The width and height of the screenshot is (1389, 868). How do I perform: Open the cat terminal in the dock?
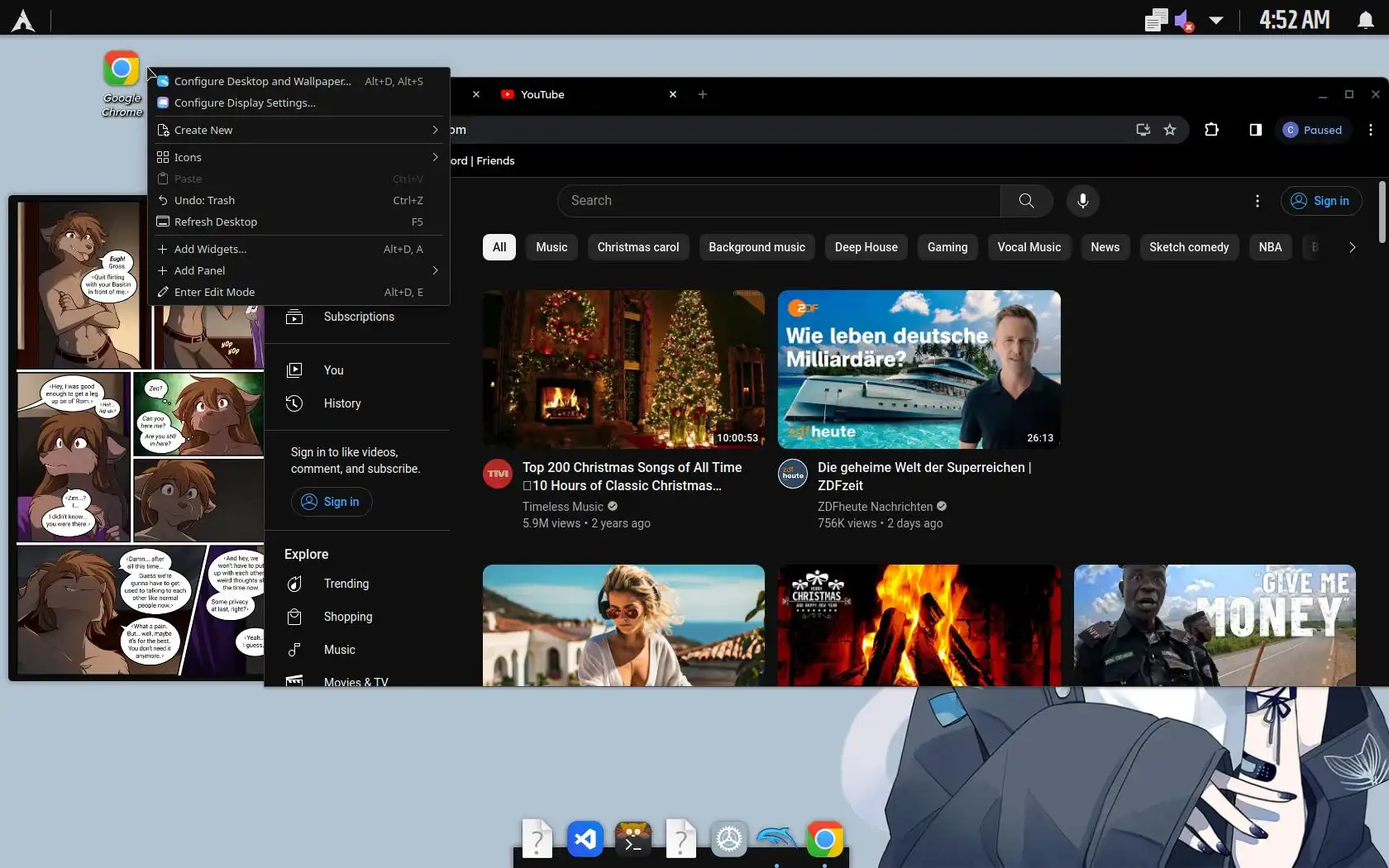click(633, 840)
